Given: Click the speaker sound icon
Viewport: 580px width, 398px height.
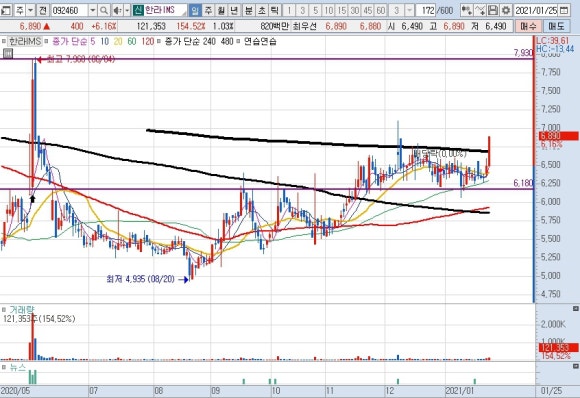Looking at the screenshot, I should tap(117, 10).
